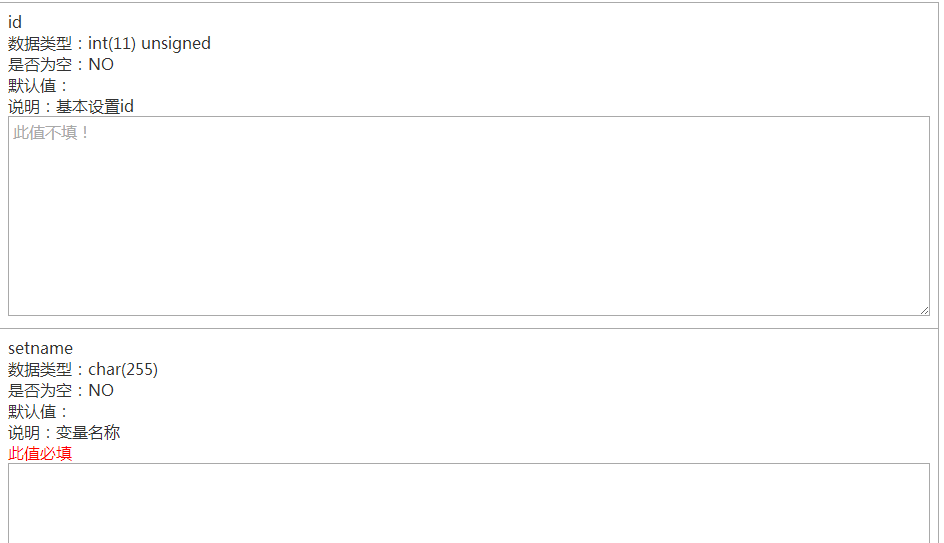This screenshot has width=944, height=543.
Task: Click the 数据类型：char(255) line
Action: (x=83, y=369)
